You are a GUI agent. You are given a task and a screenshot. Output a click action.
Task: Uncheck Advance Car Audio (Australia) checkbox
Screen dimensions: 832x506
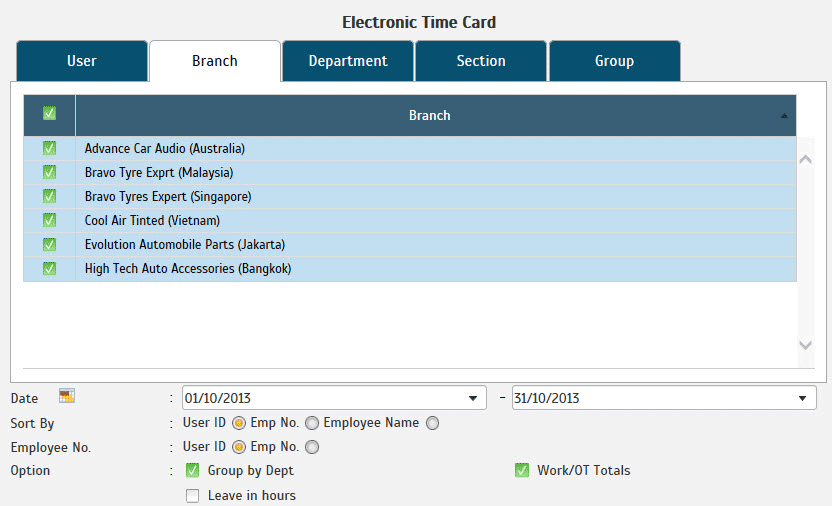49,148
